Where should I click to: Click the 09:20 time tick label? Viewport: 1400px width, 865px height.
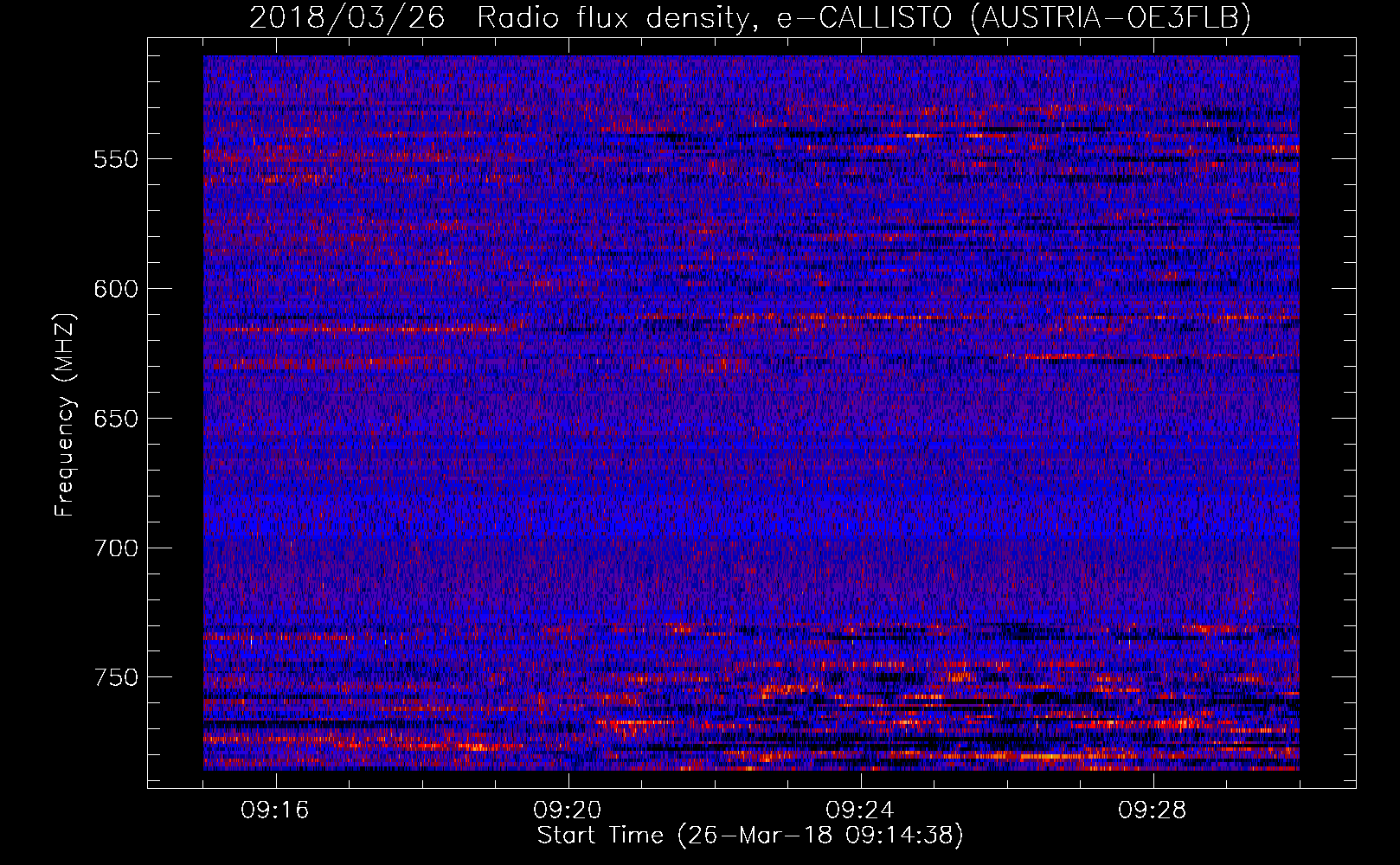click(568, 811)
